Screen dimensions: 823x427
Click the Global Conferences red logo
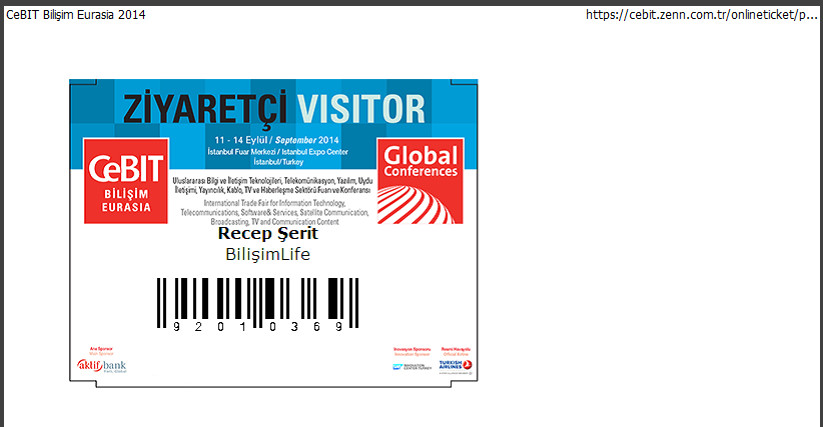click(x=420, y=181)
